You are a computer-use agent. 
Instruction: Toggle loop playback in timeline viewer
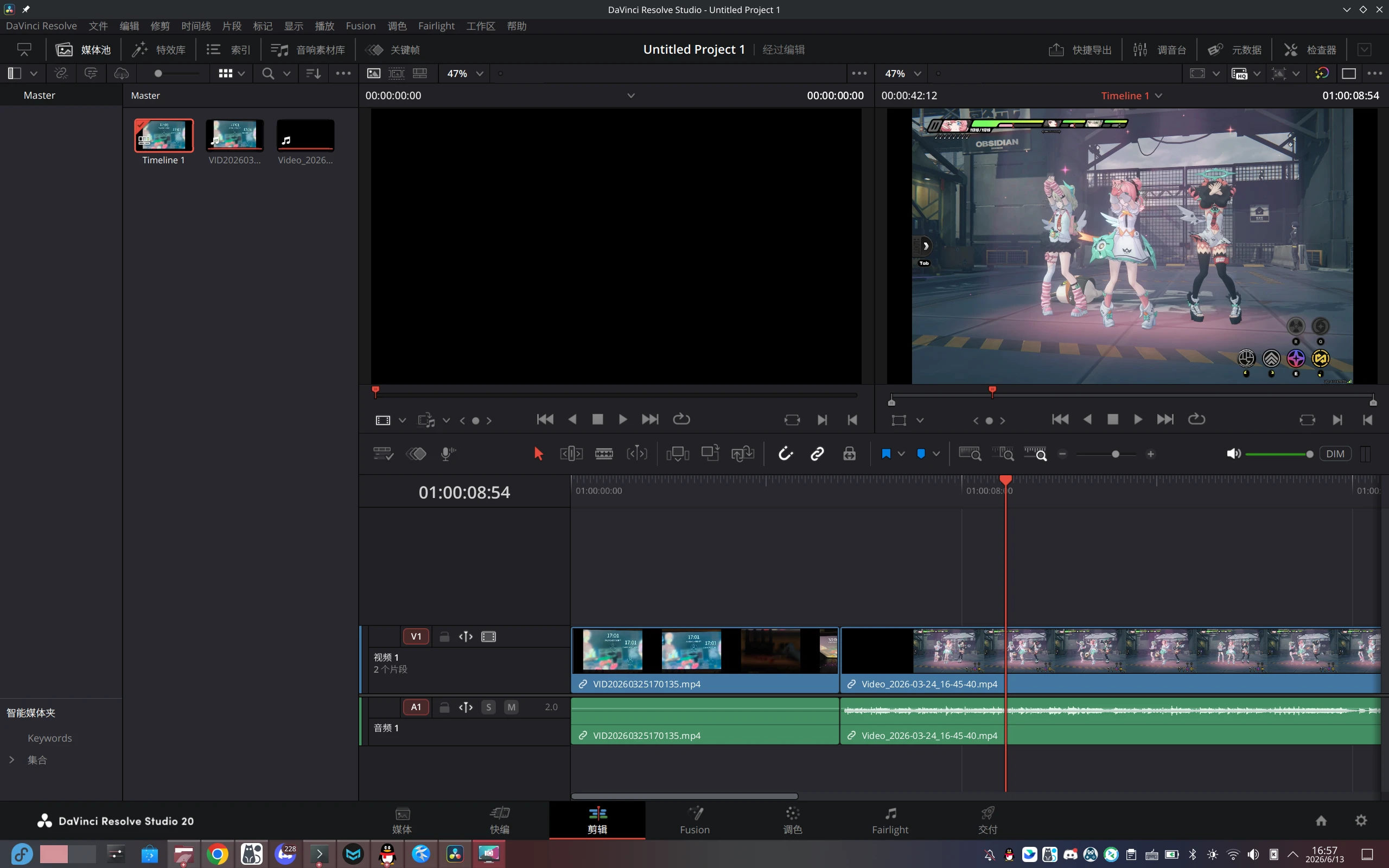pos(1196,420)
